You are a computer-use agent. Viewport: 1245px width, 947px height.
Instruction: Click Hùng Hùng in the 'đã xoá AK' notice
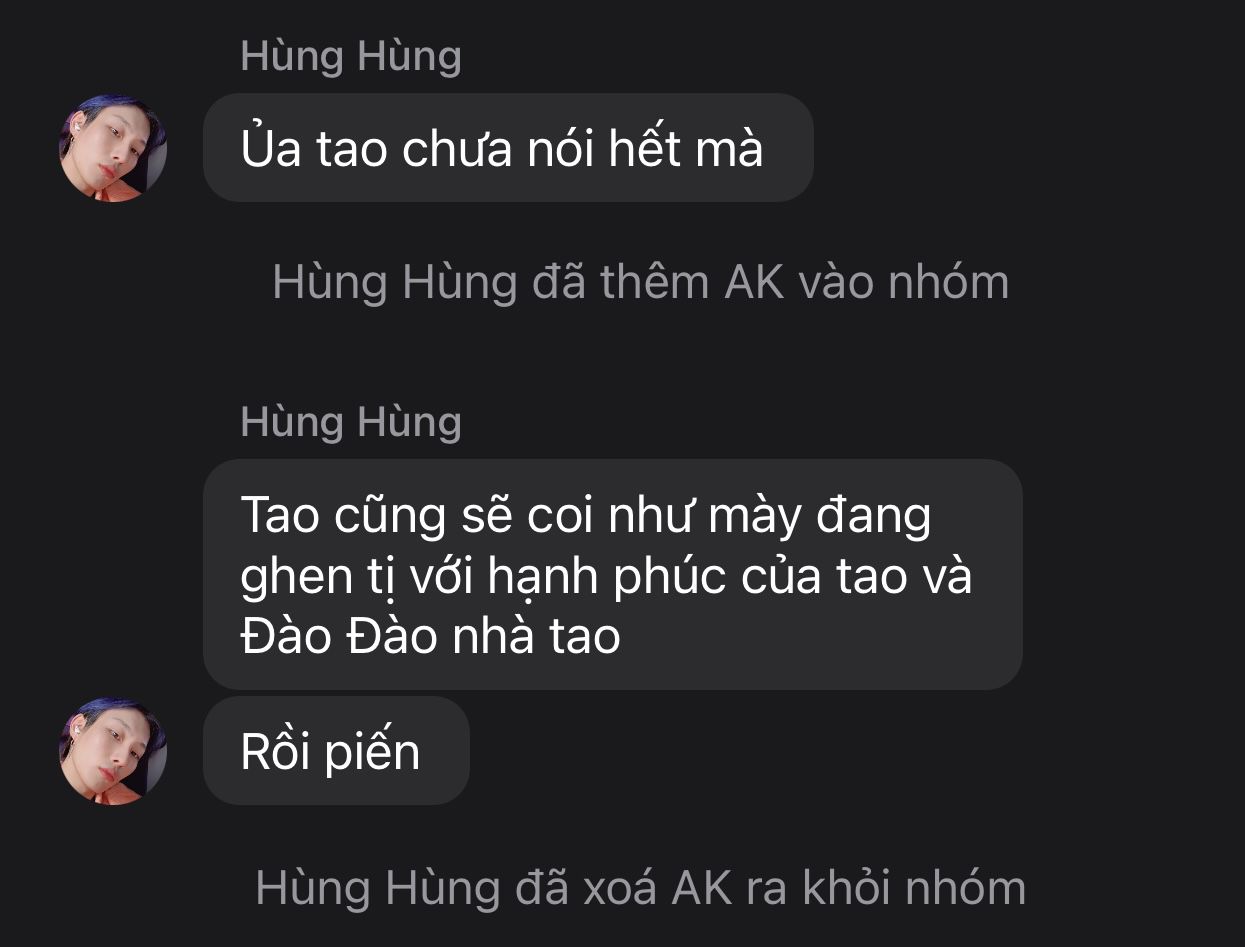[378, 888]
